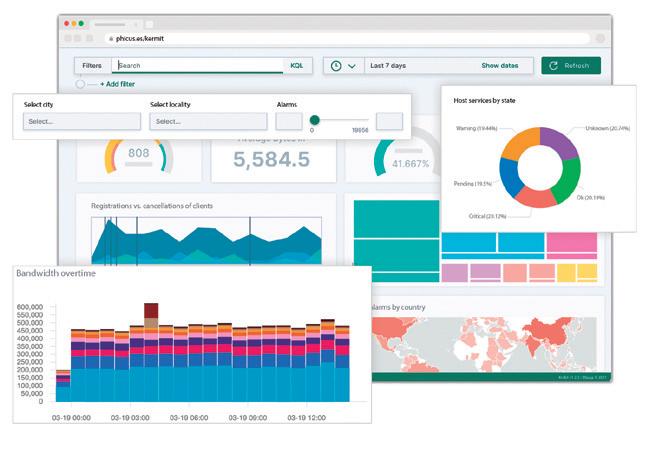
Task: Click the Last 7 days range
Action: click(x=388, y=66)
